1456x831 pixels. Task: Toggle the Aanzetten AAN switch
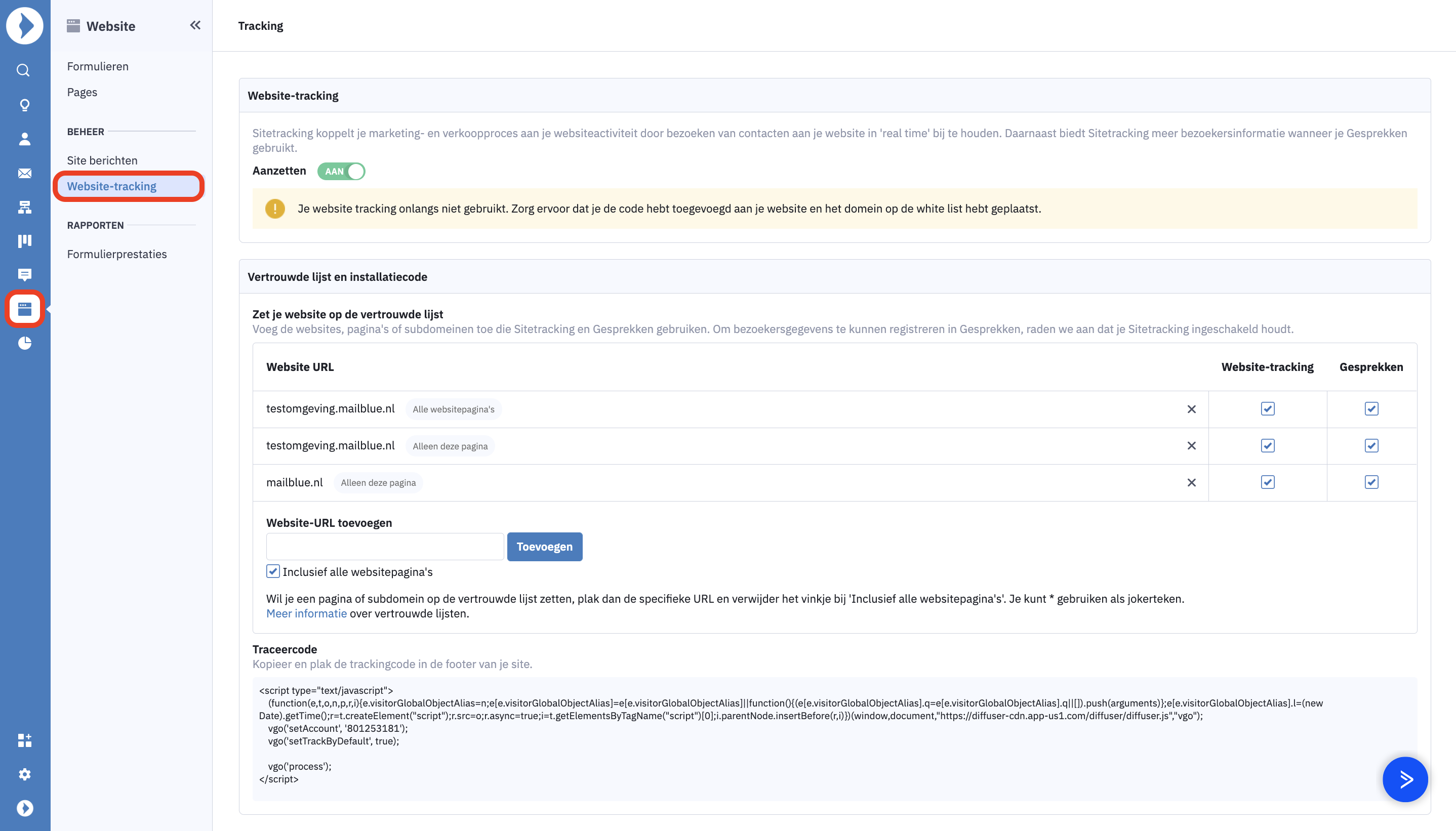click(x=341, y=171)
